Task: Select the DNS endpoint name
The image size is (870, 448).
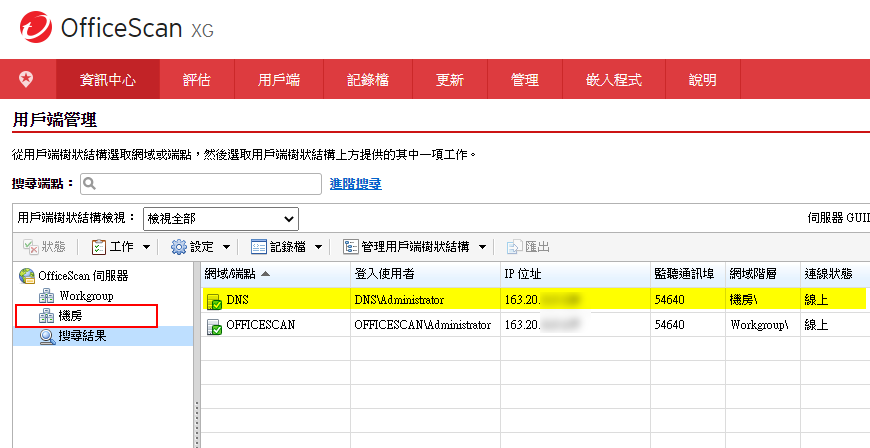Action: (237, 300)
